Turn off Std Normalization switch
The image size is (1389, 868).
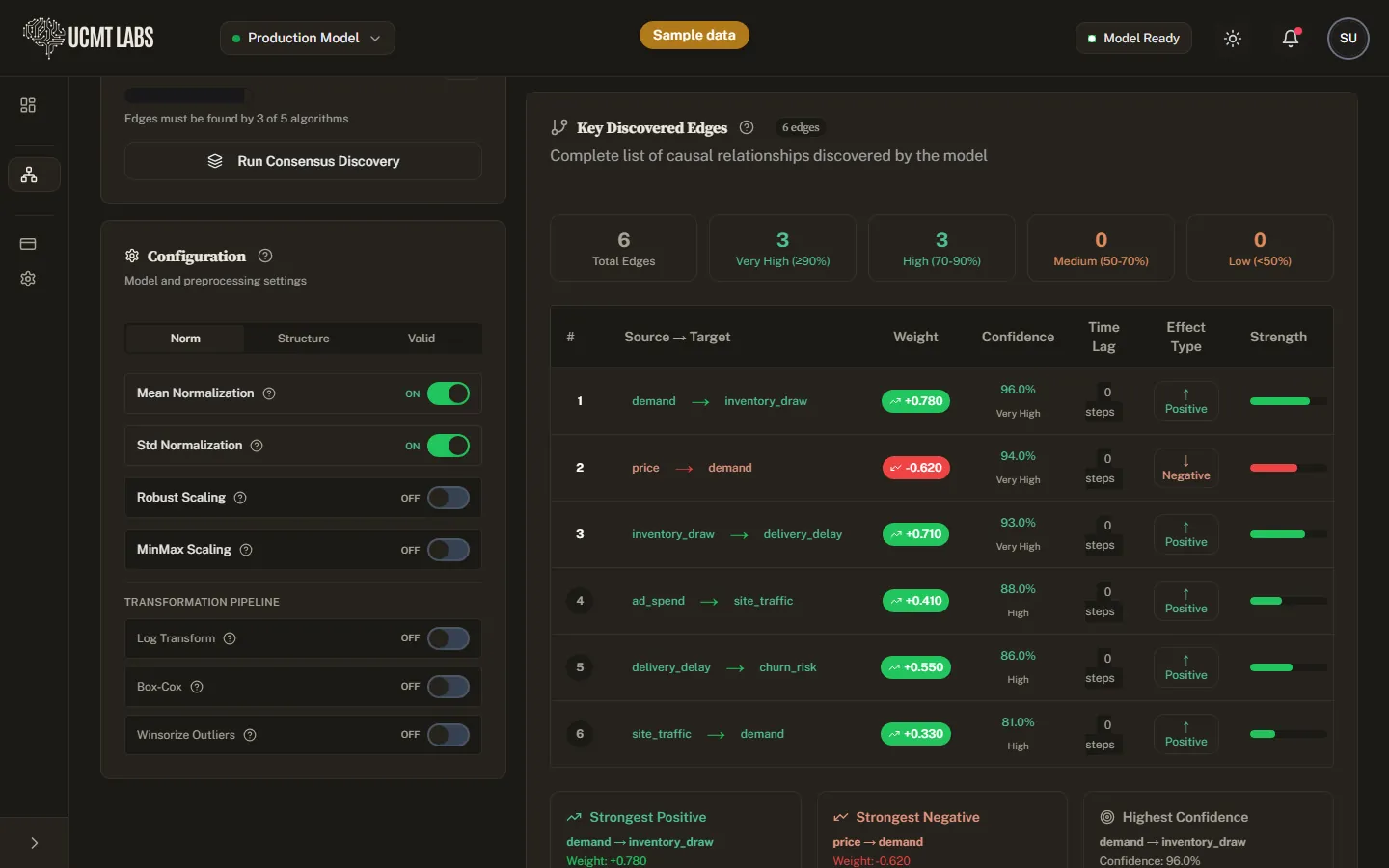tap(449, 446)
